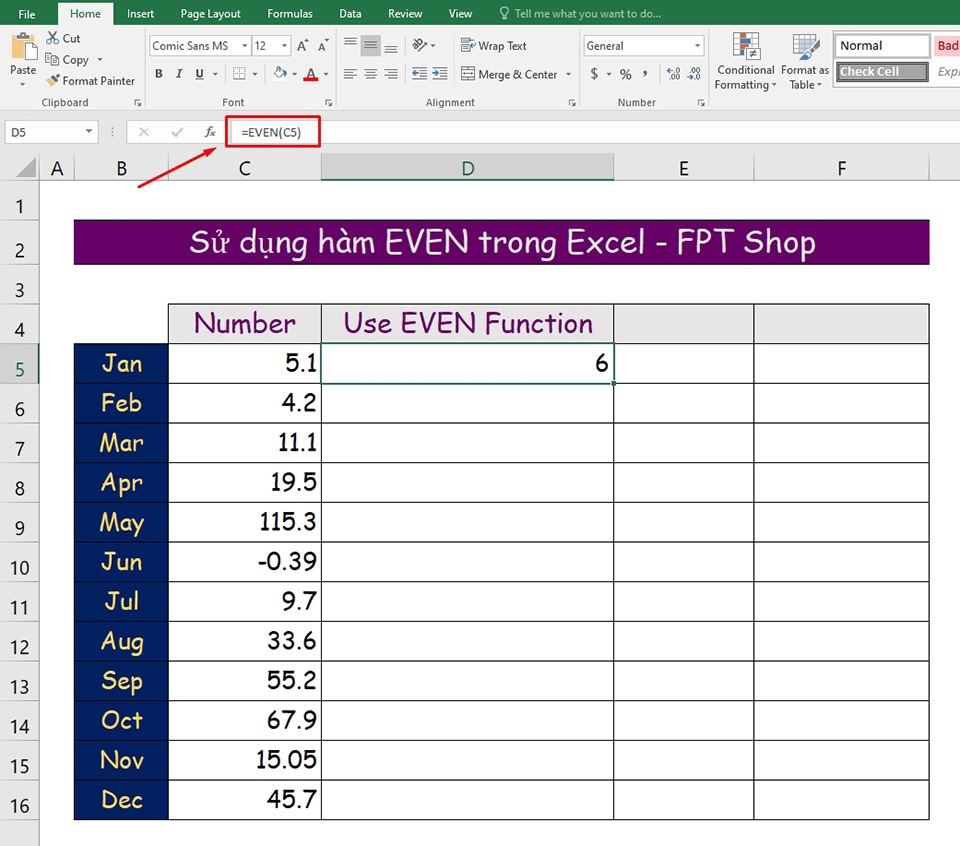Align text right in cell
This screenshot has width=960, height=846.
coord(391,74)
